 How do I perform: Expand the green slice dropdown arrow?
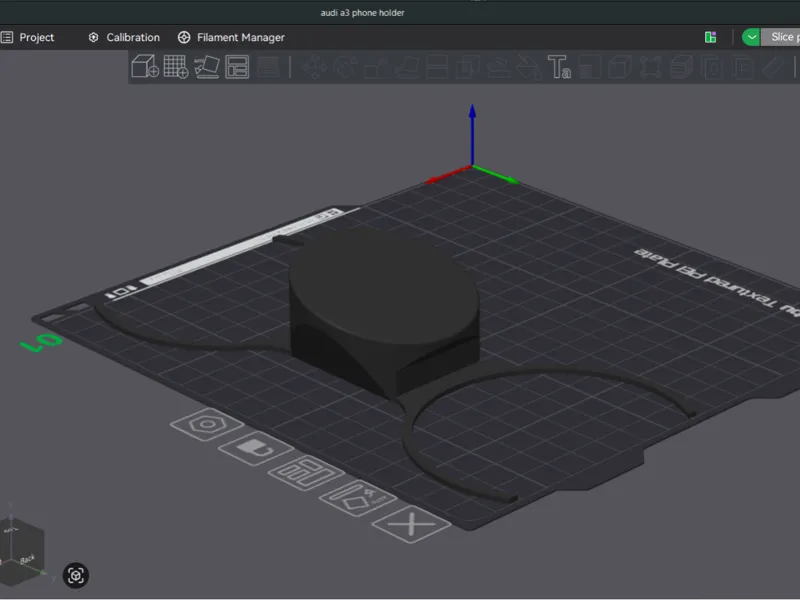tap(751, 37)
